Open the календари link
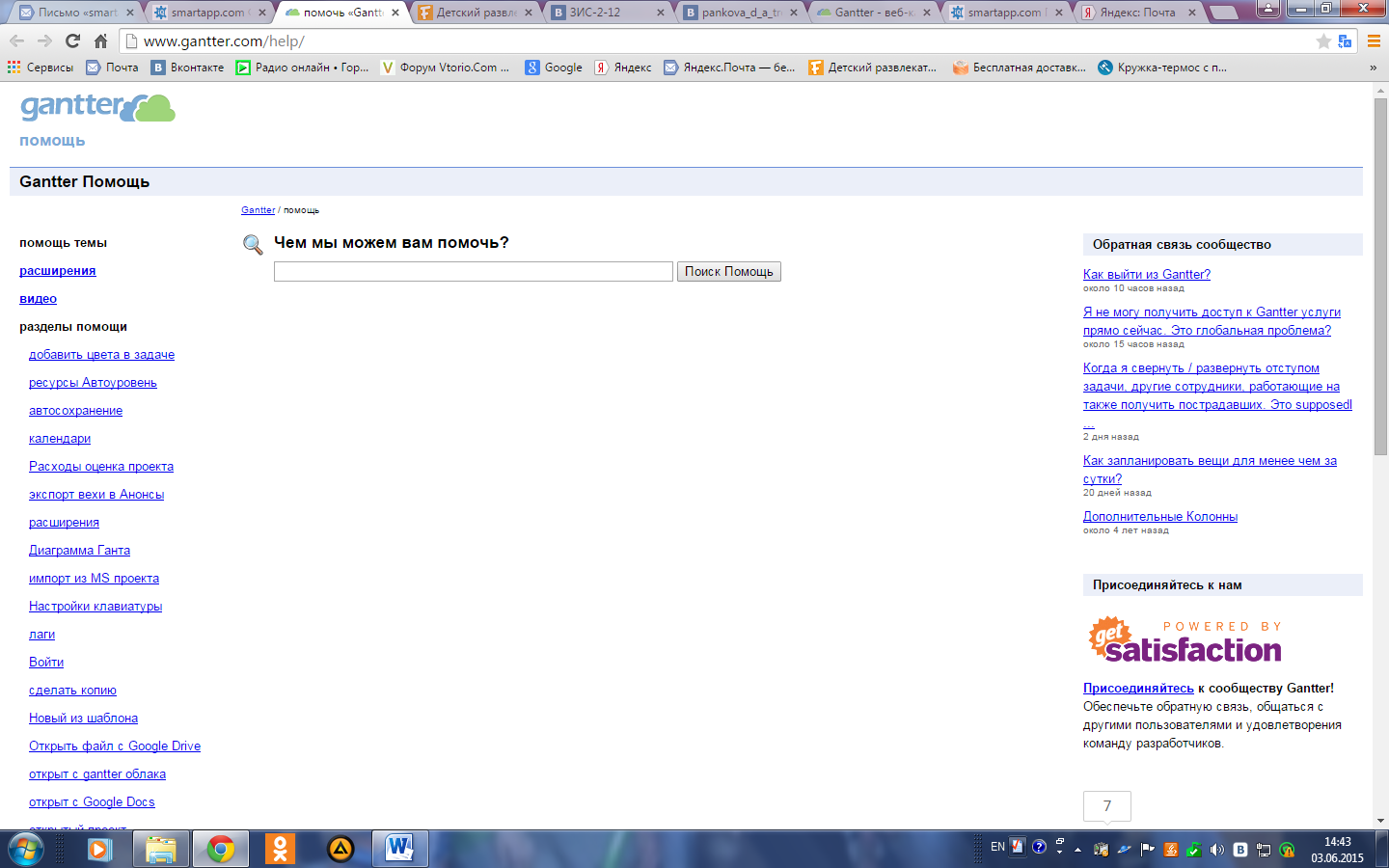 coord(60,439)
